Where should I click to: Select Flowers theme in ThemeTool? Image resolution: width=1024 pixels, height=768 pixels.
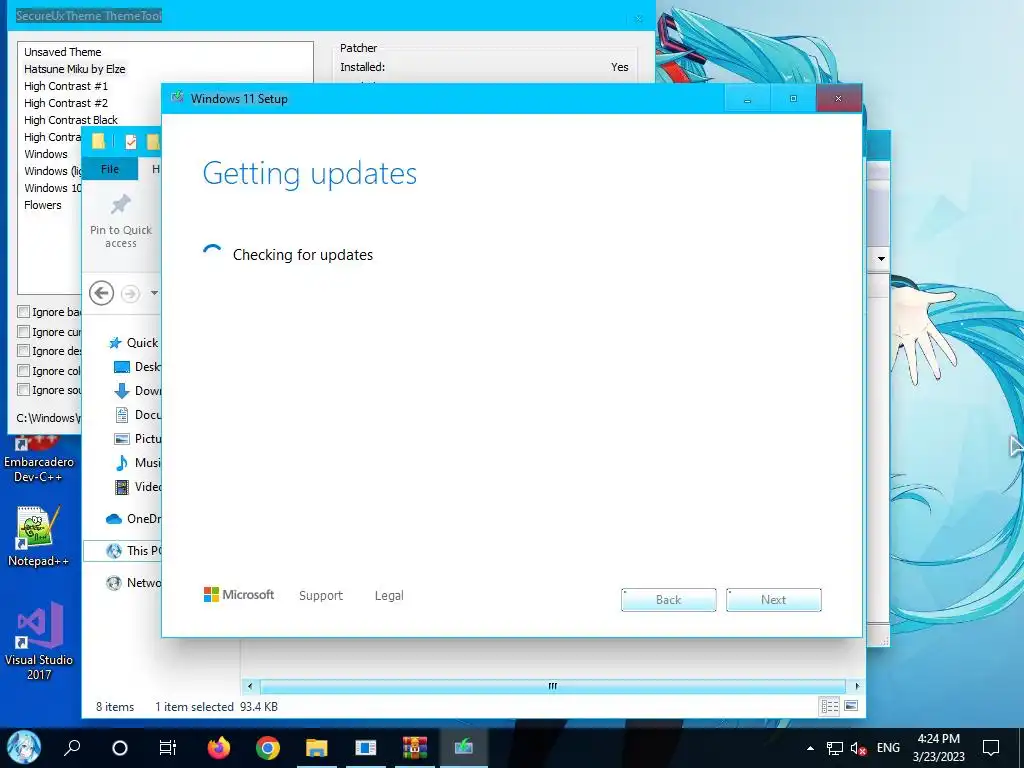click(x=42, y=204)
